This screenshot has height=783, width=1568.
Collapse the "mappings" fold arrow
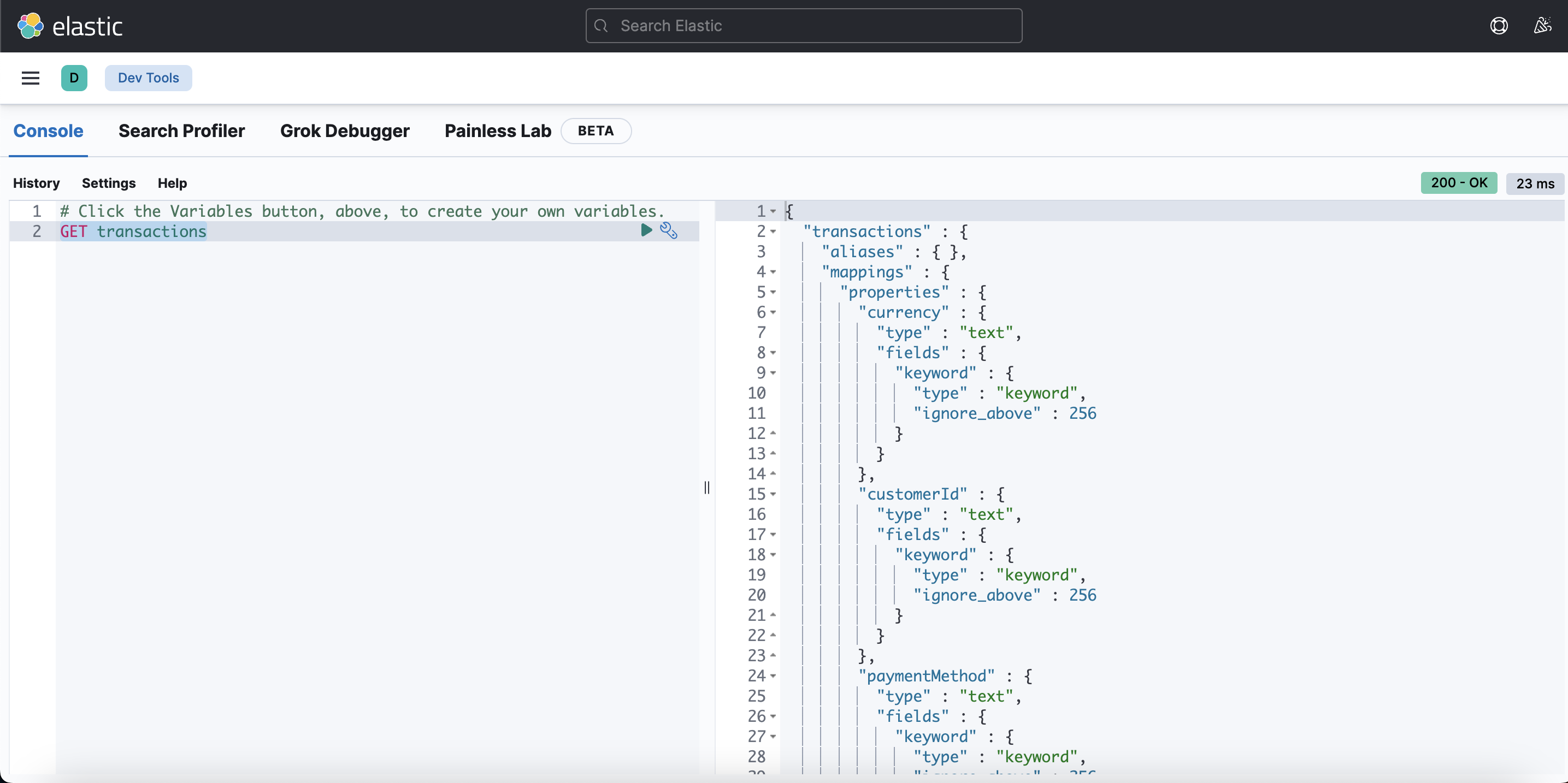773,272
